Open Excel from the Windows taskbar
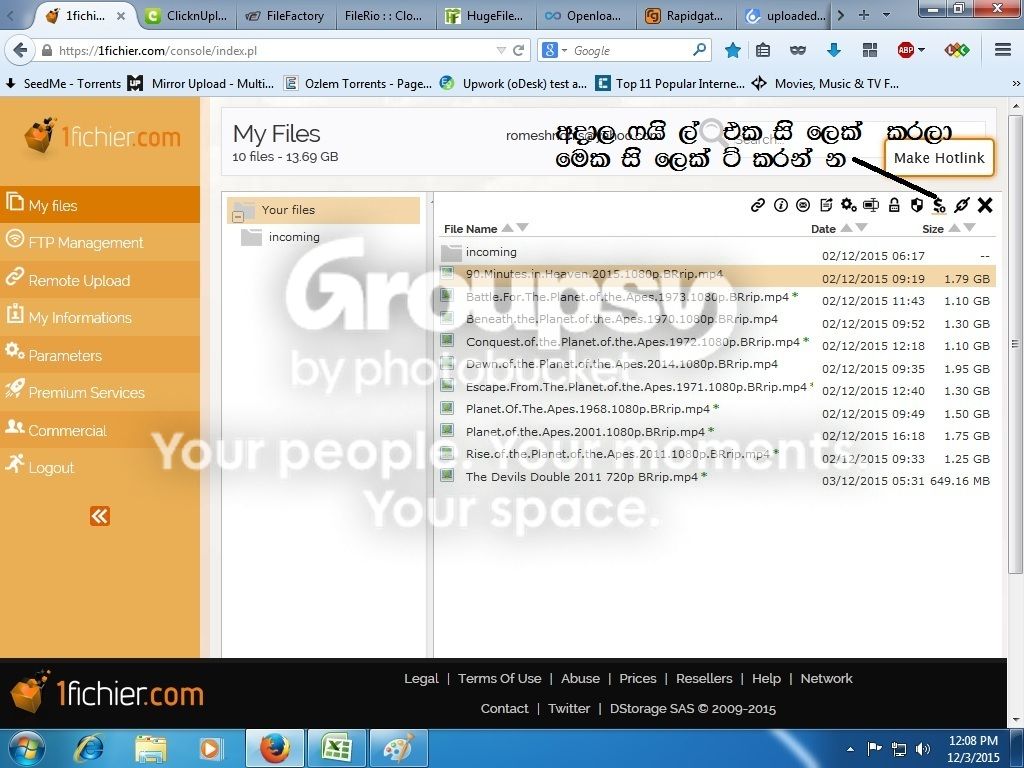Screen dimensions: 1024x768 (336, 748)
